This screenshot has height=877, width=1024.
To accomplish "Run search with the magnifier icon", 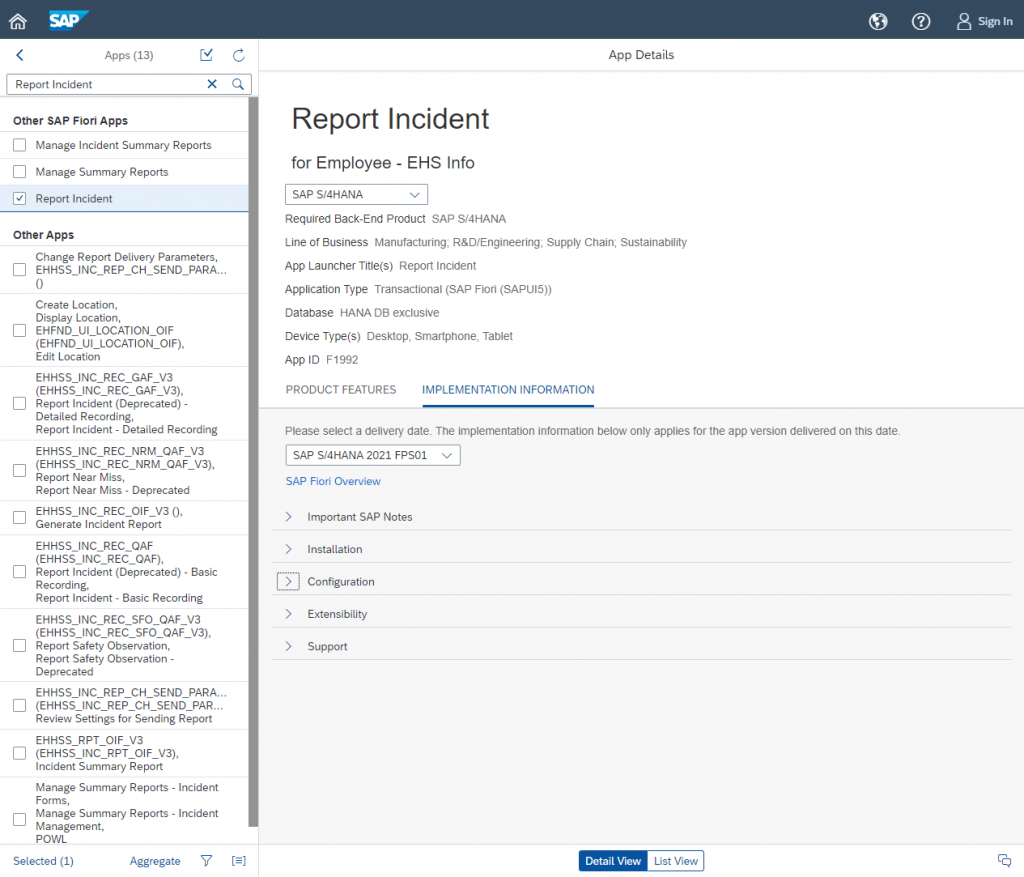I will [238, 84].
